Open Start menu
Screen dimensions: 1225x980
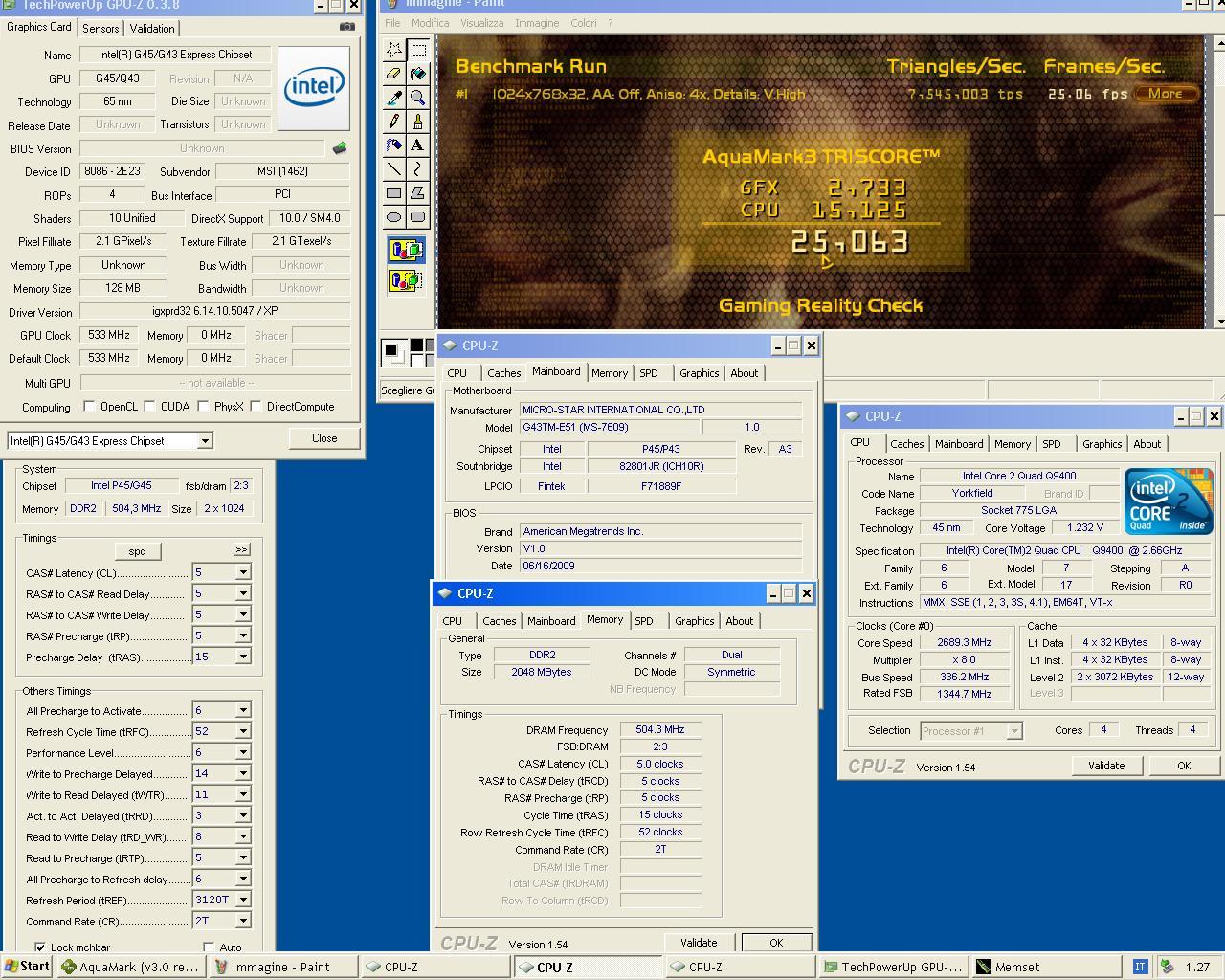point(27,967)
